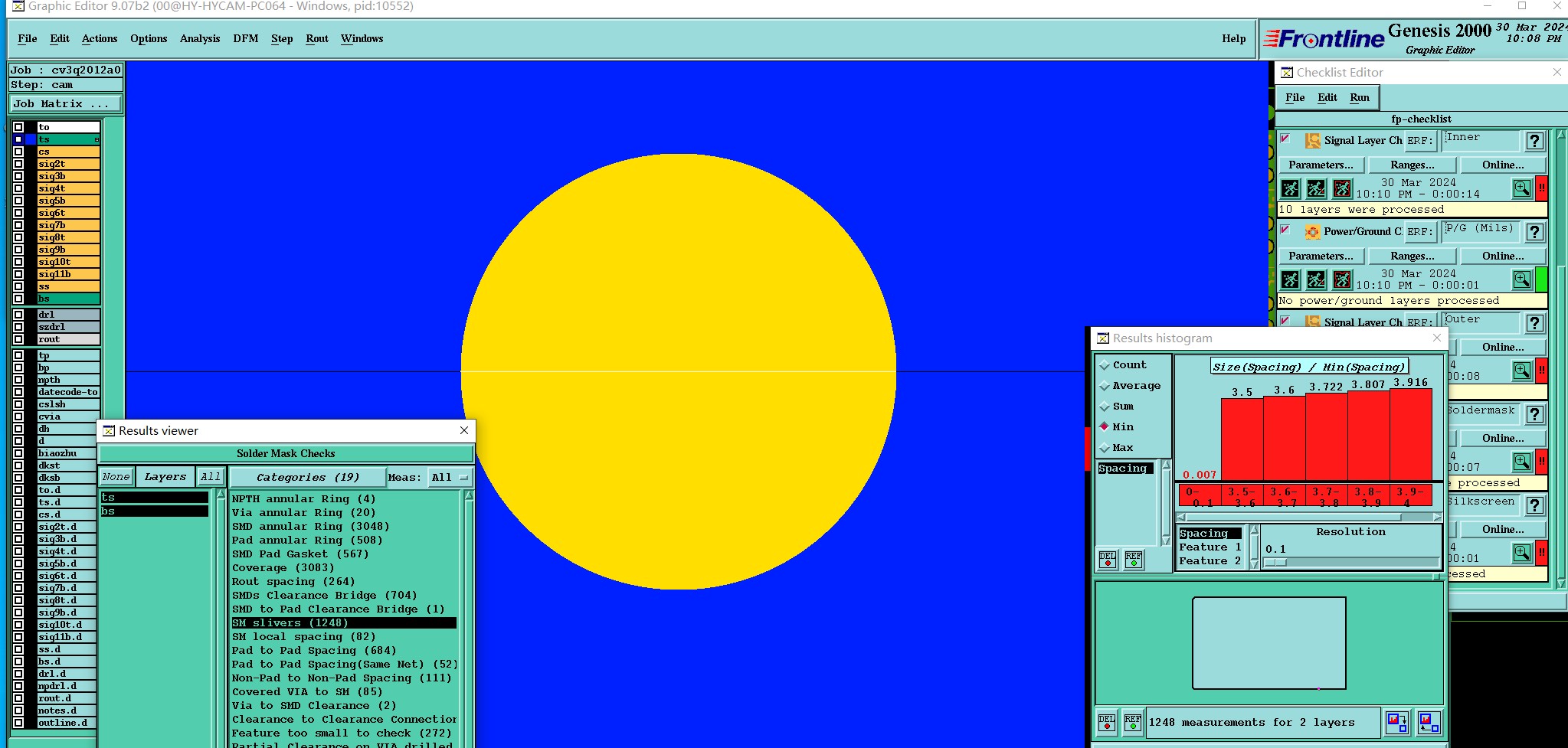This screenshot has width=1568, height=748.
Task: Click first run icon under Inner Signal Layer check
Action: coord(1290,188)
